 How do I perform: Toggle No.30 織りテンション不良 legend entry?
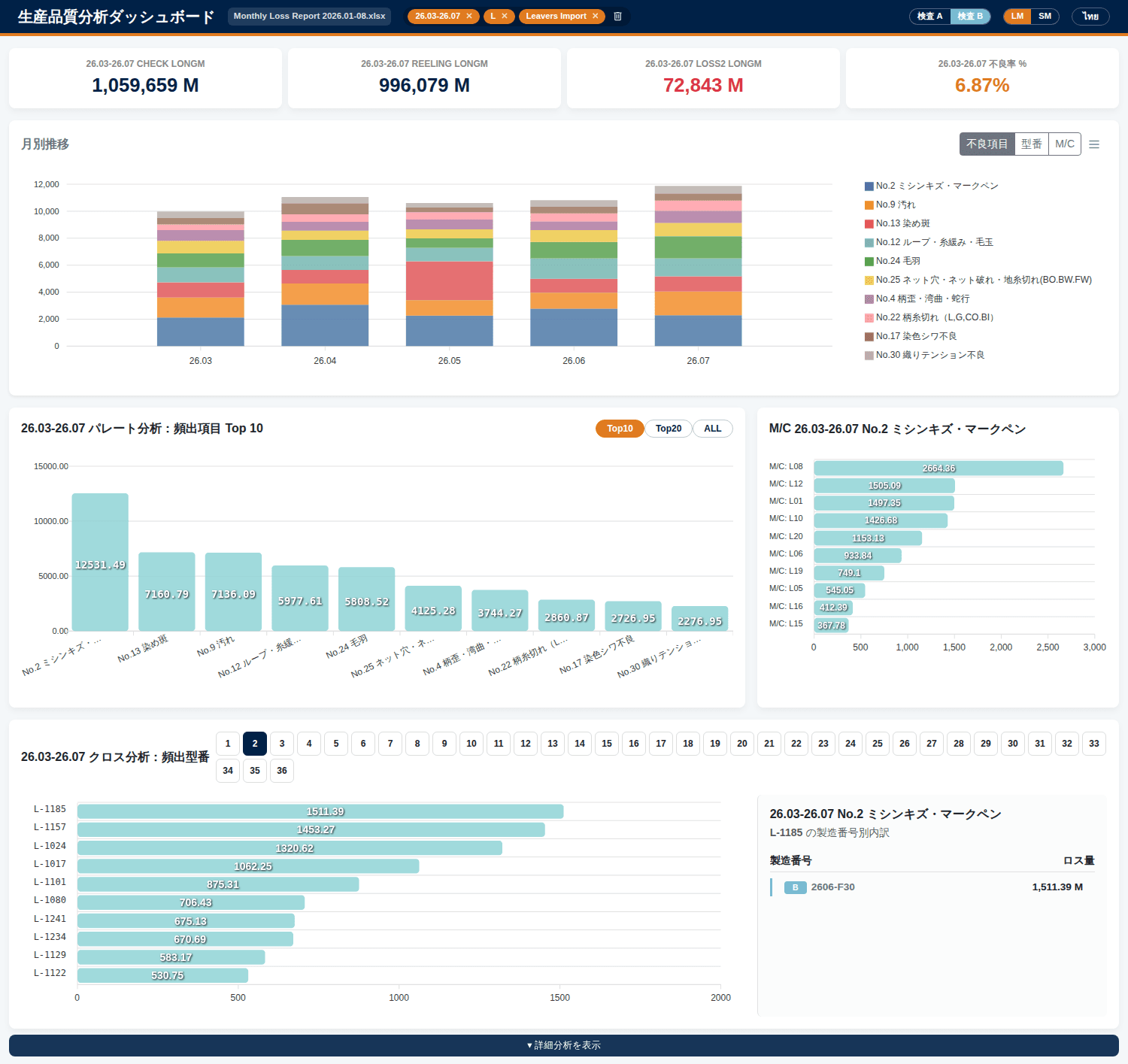point(925,355)
